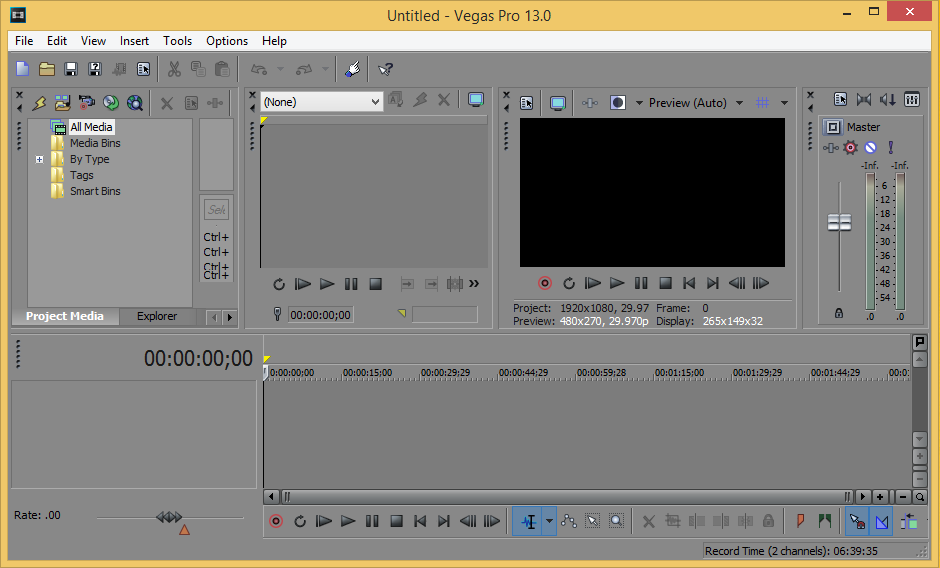Screen dimensions: 940x568
Task: Click the Cut scissors icon
Action: click(x=174, y=69)
